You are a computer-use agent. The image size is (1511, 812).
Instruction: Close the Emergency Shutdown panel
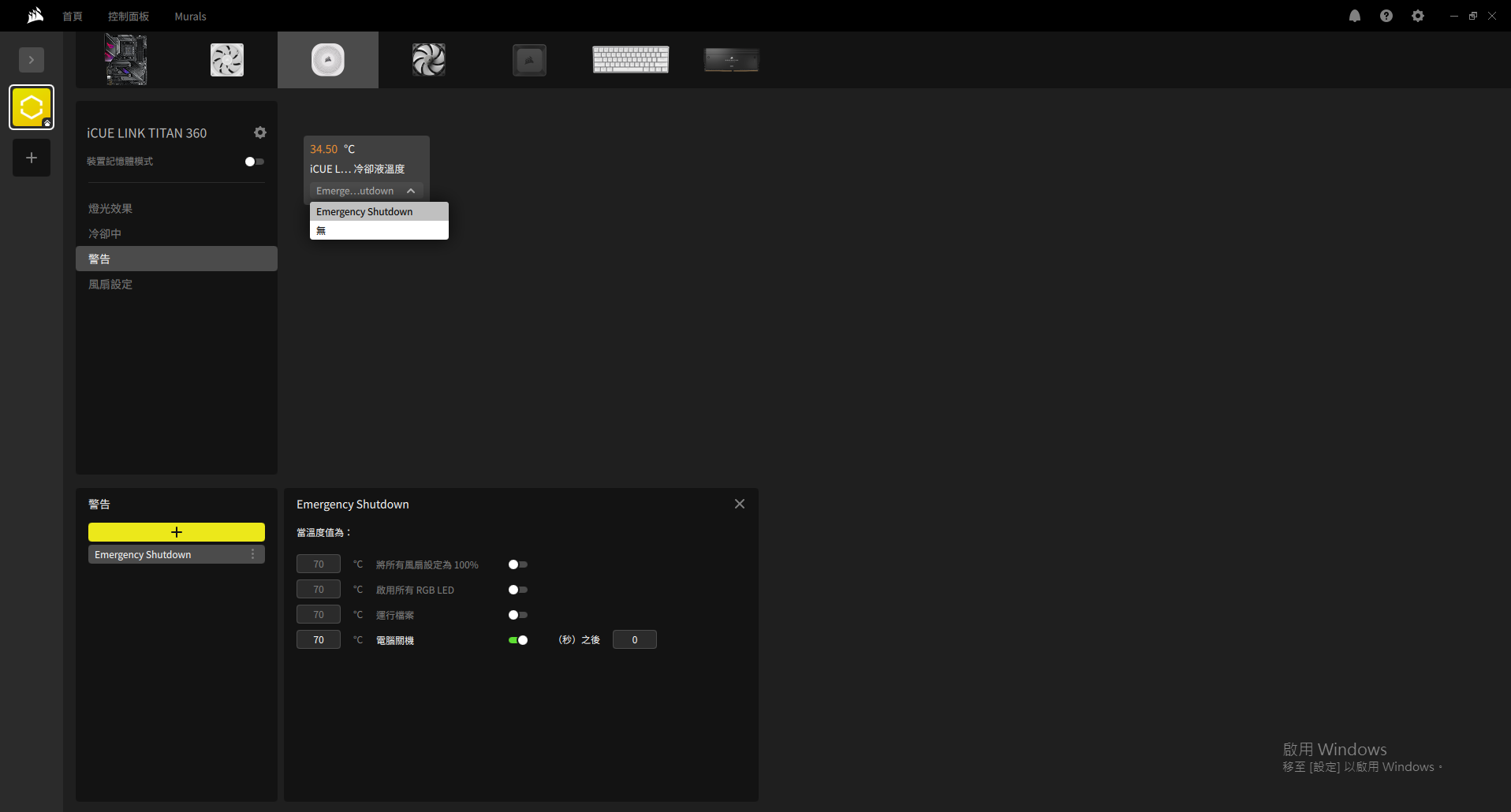click(739, 504)
